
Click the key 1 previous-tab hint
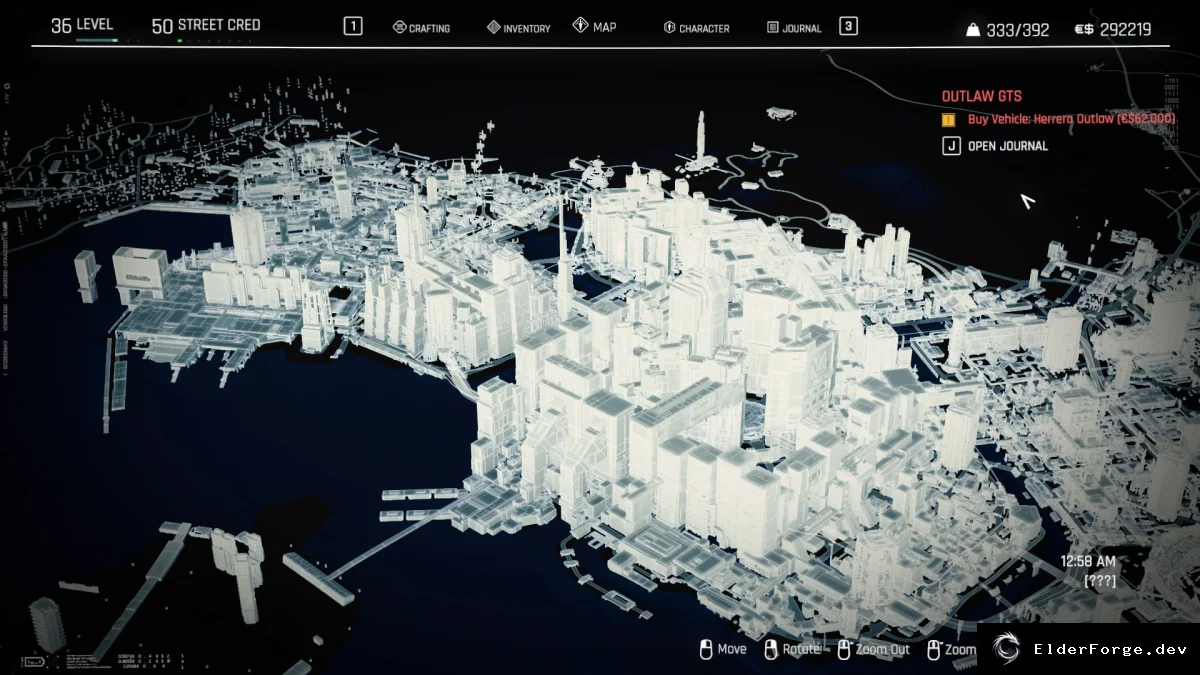click(x=353, y=26)
